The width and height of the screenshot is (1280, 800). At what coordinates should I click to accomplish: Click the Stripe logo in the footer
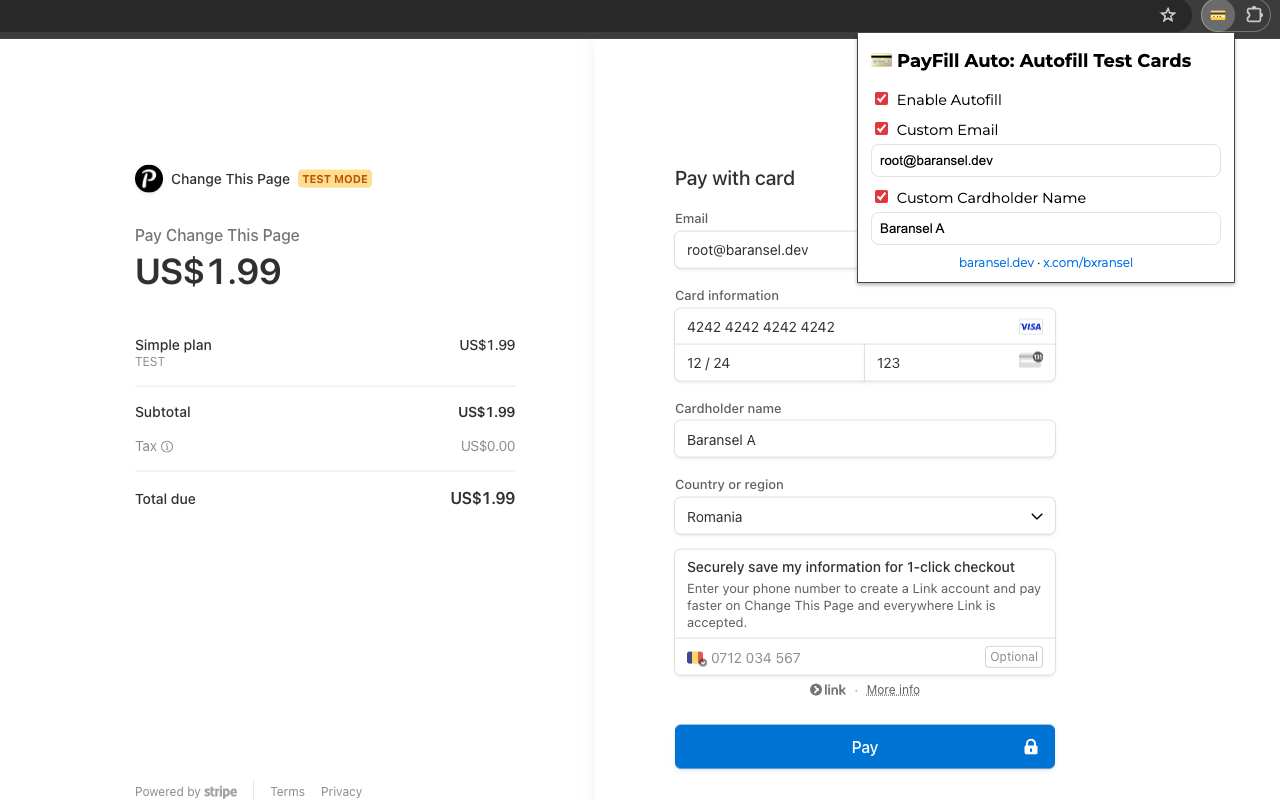click(221, 792)
